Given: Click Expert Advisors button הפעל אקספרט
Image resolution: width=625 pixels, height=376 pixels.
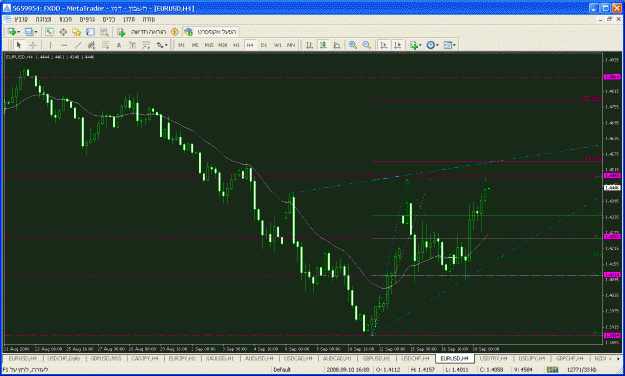Looking at the screenshot, I should coord(211,32).
